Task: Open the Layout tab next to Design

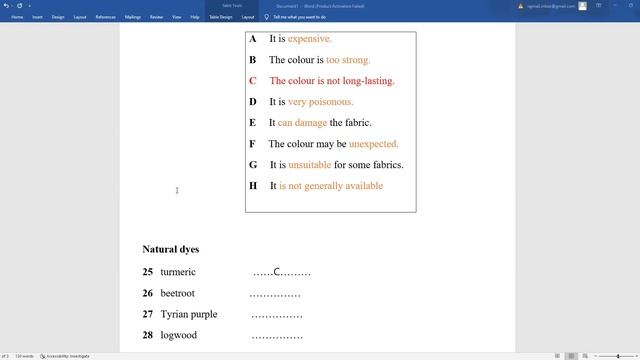Action: (80, 17)
